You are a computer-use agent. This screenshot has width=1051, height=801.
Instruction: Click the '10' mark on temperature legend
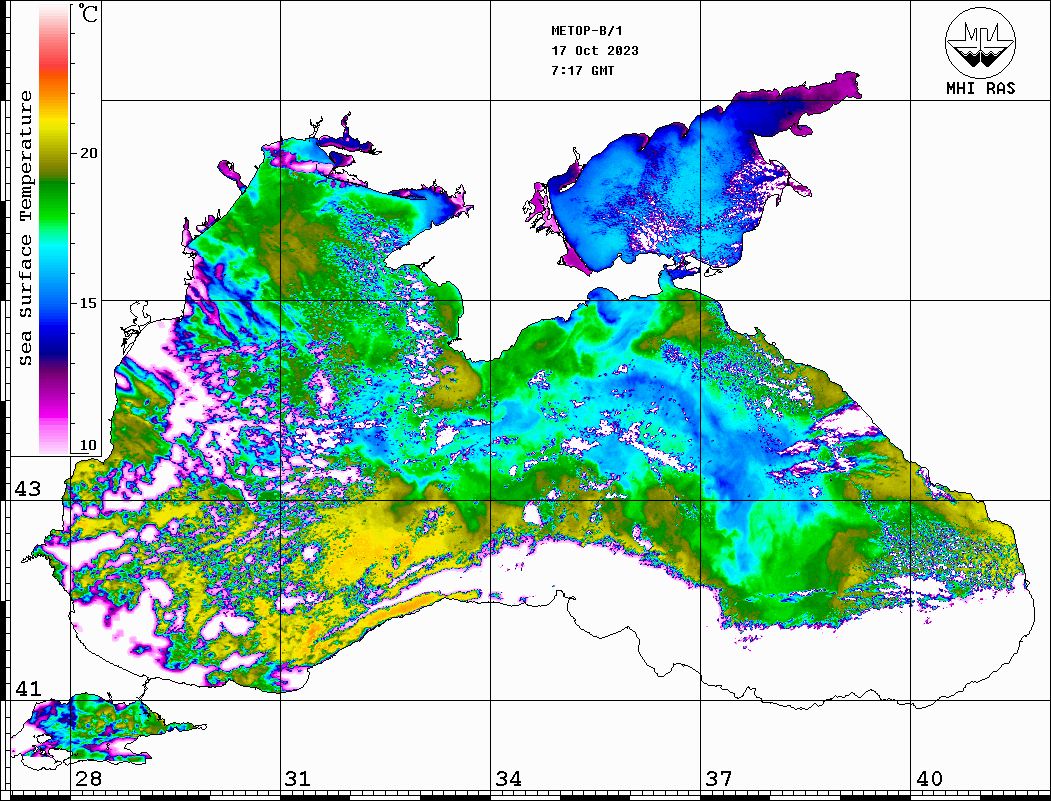click(88, 445)
